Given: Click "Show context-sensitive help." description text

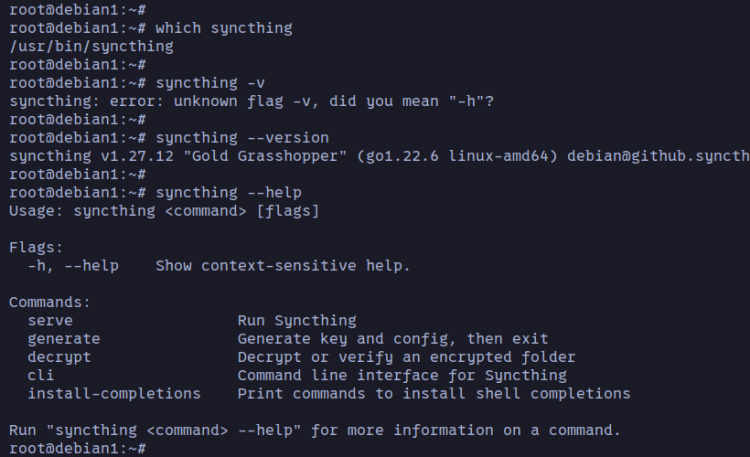Looking at the screenshot, I should pyautogui.click(x=283, y=266).
